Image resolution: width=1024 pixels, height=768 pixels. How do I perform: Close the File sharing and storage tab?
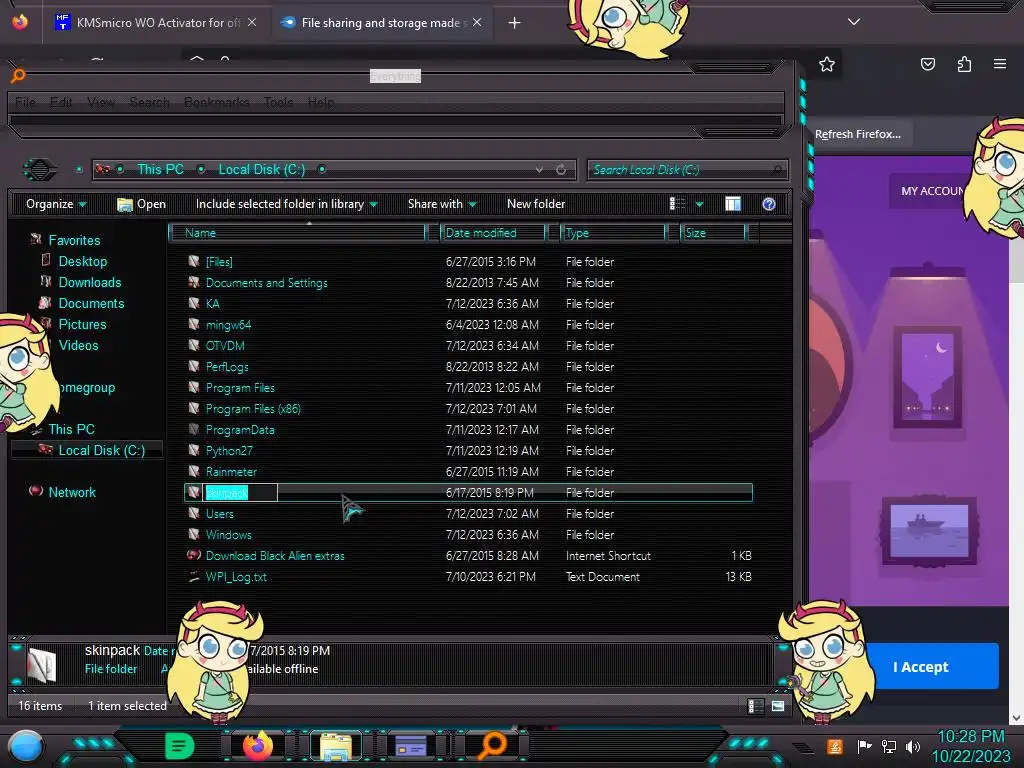click(x=477, y=22)
